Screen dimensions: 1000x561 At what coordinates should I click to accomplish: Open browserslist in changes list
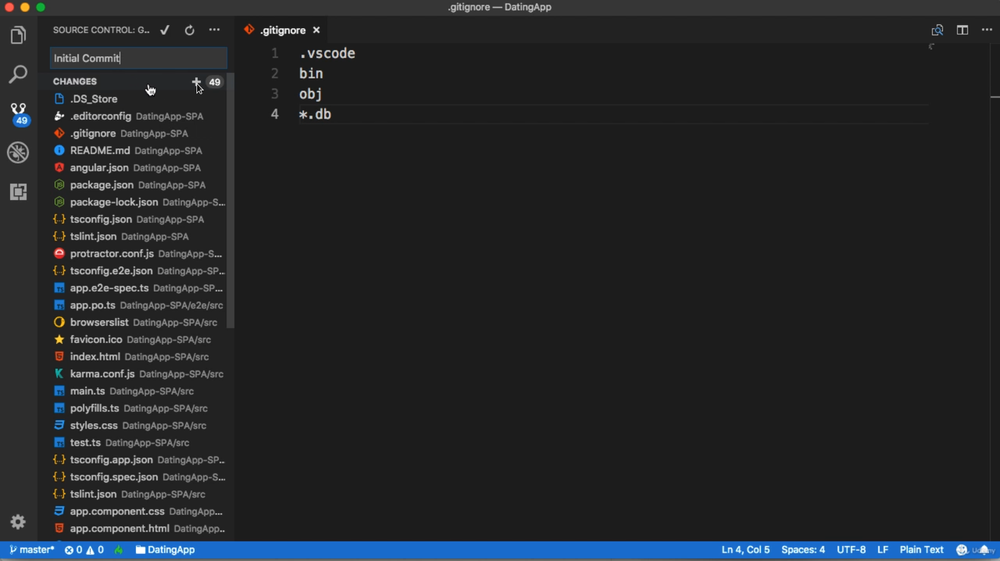138,323
